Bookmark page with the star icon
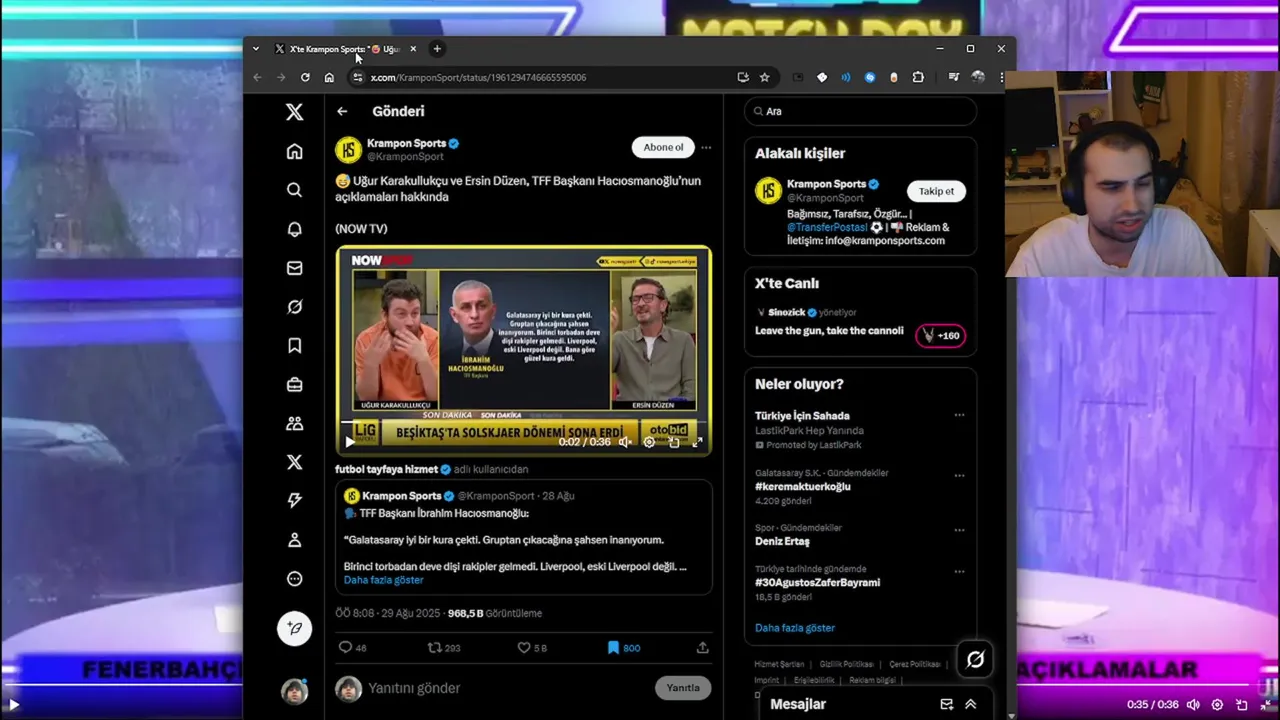Screen dimensions: 1280x720 pyautogui.click(x=765, y=77)
